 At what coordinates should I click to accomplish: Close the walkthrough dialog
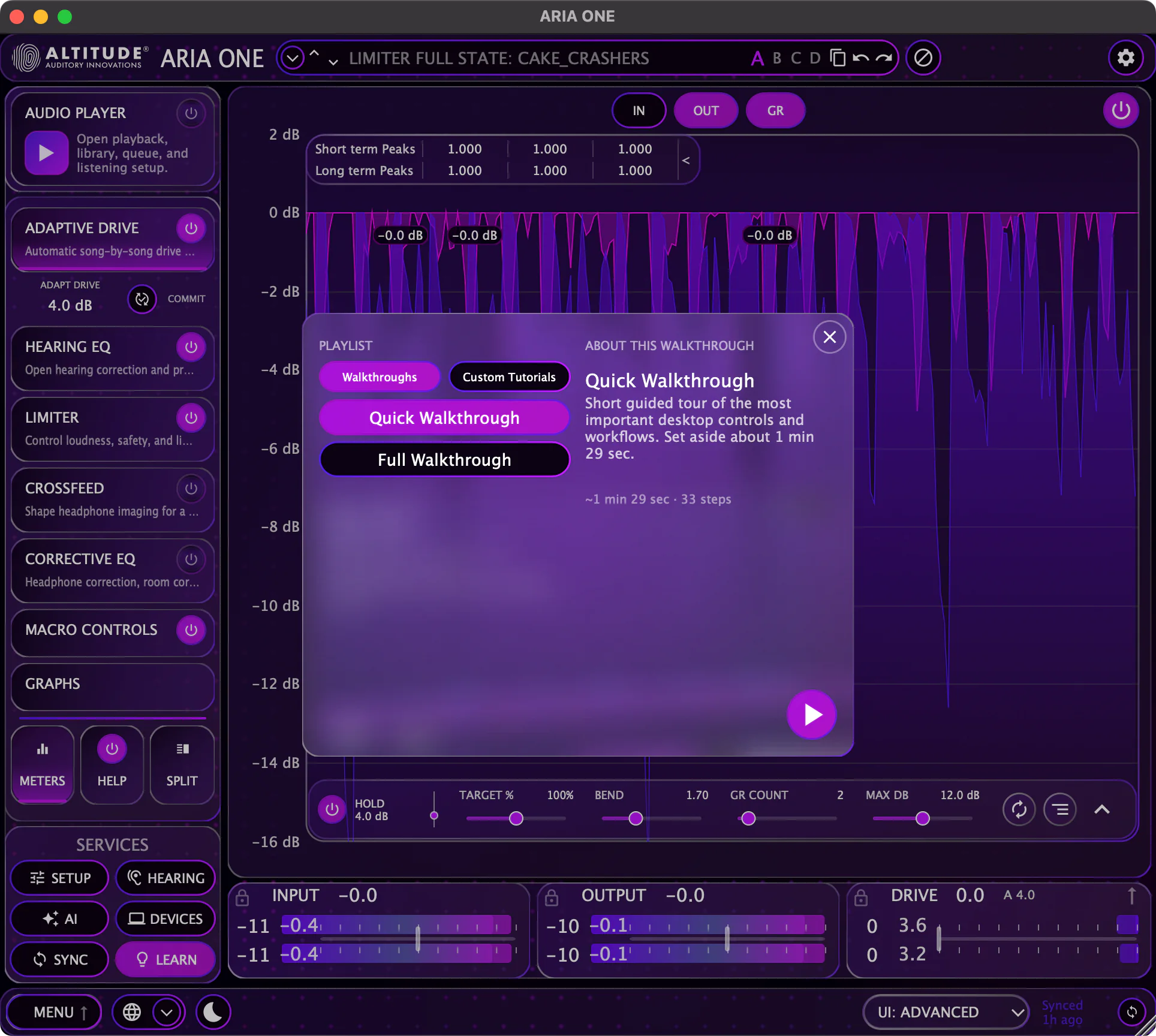pyautogui.click(x=829, y=337)
